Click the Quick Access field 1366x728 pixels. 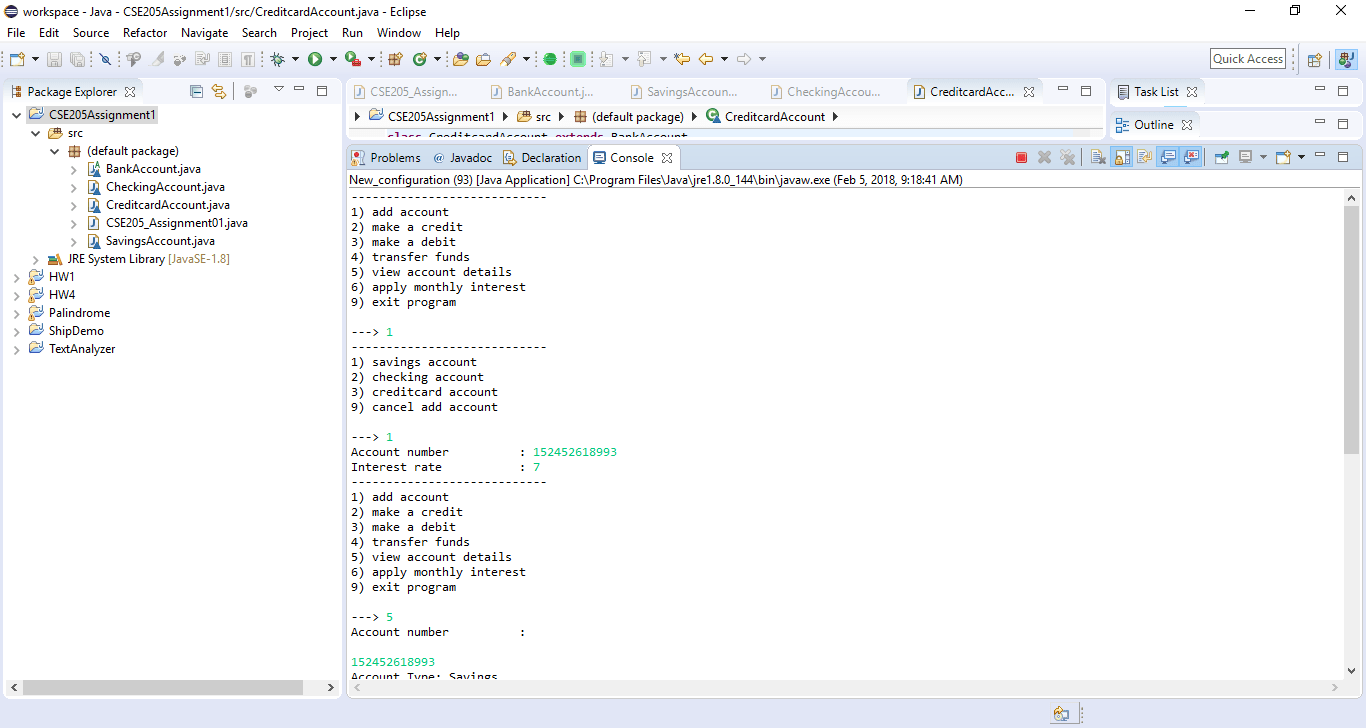1248,59
